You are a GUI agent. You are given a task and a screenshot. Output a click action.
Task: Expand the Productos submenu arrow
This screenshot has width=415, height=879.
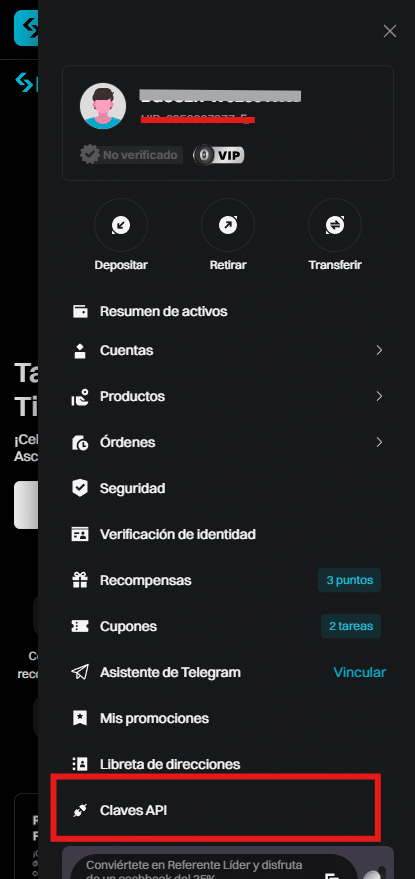(x=380, y=396)
